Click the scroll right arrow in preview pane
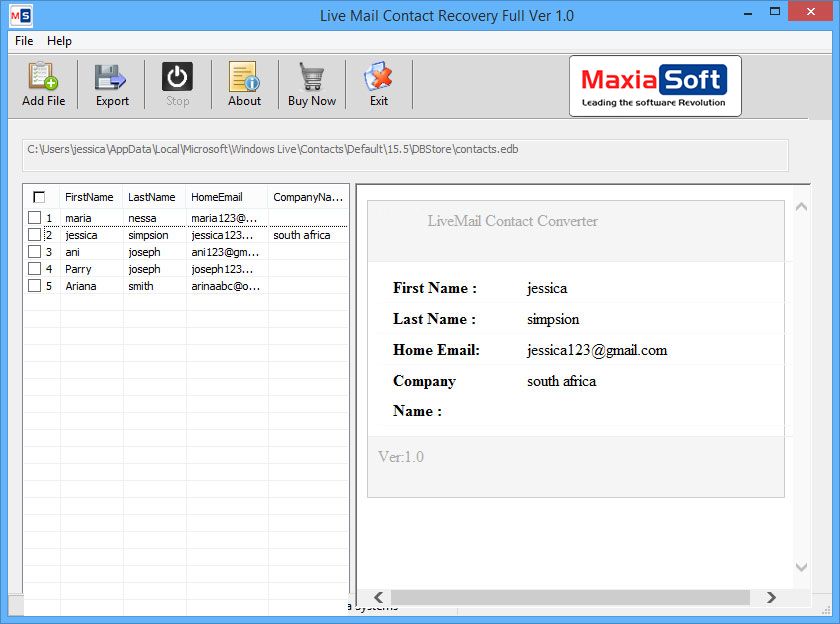 [x=771, y=597]
